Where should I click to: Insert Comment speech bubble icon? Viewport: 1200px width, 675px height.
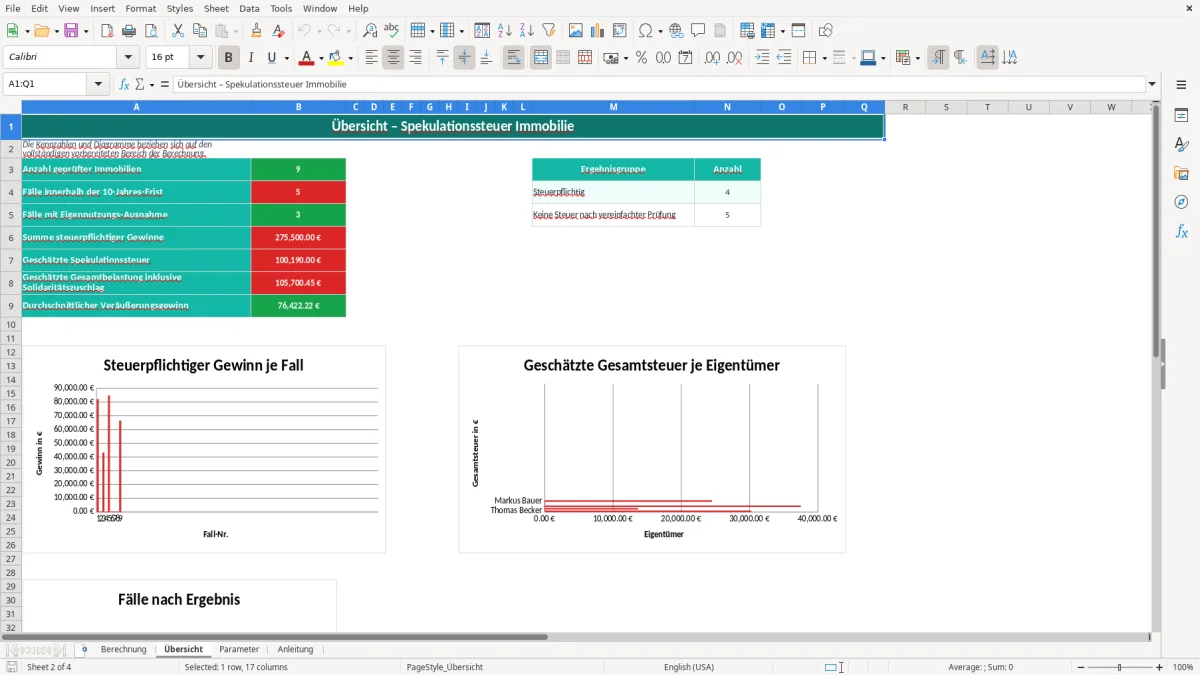pyautogui.click(x=698, y=31)
